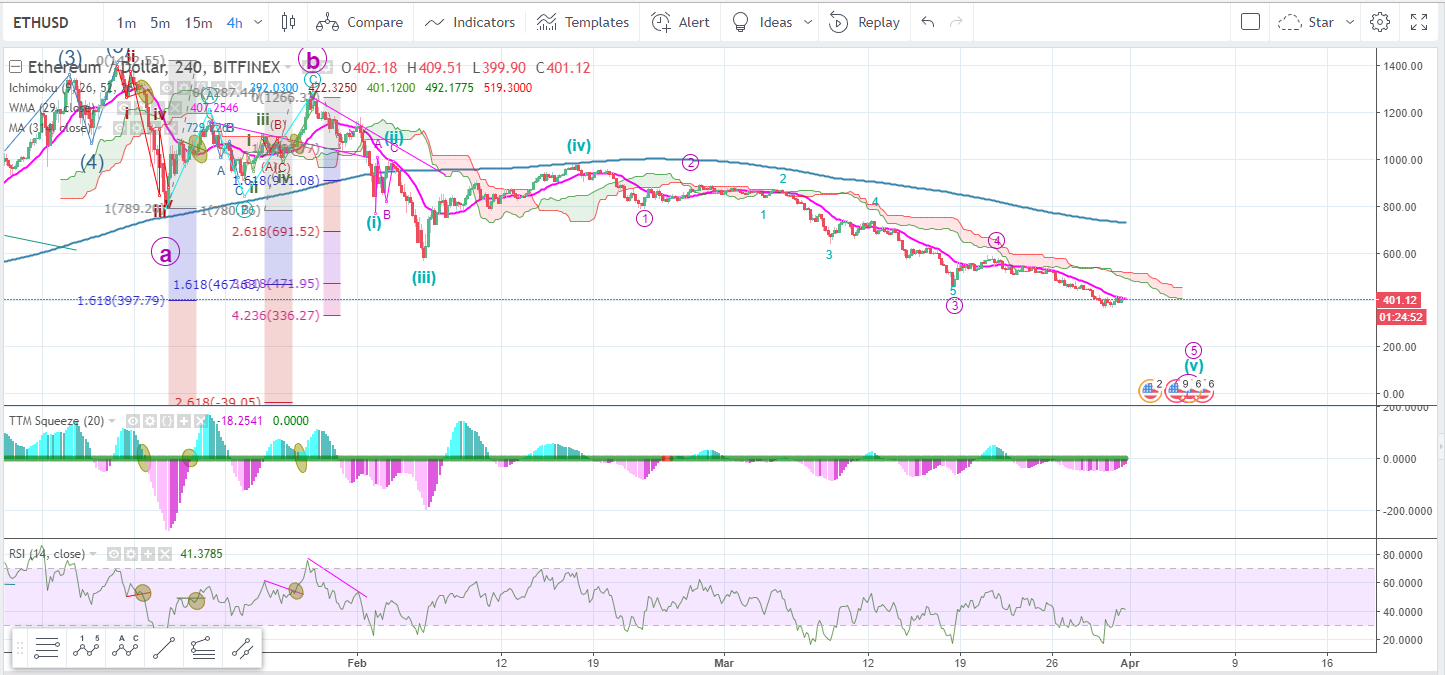
Task: Click the large magenta 'a' wave label
Action: click(166, 253)
